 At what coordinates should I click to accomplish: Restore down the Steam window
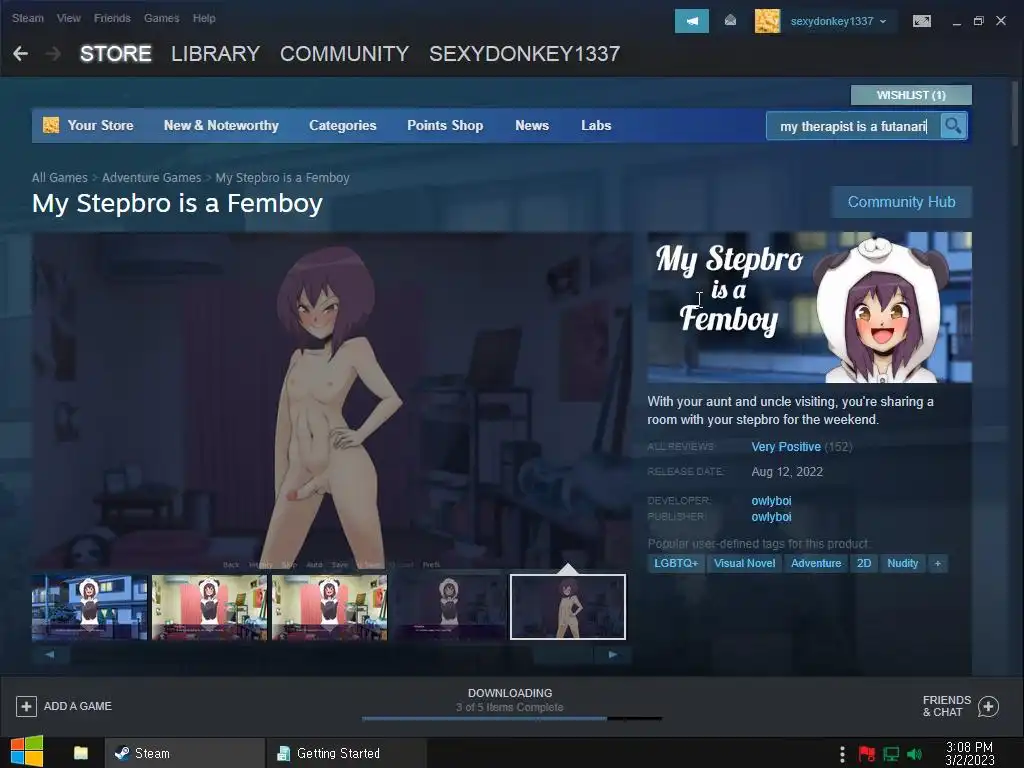[978, 21]
